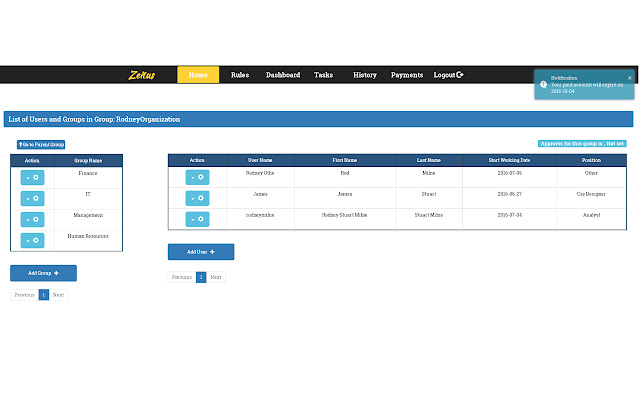The image size is (640, 400).
Task: Click Previous in the users pagination
Action: (182, 277)
